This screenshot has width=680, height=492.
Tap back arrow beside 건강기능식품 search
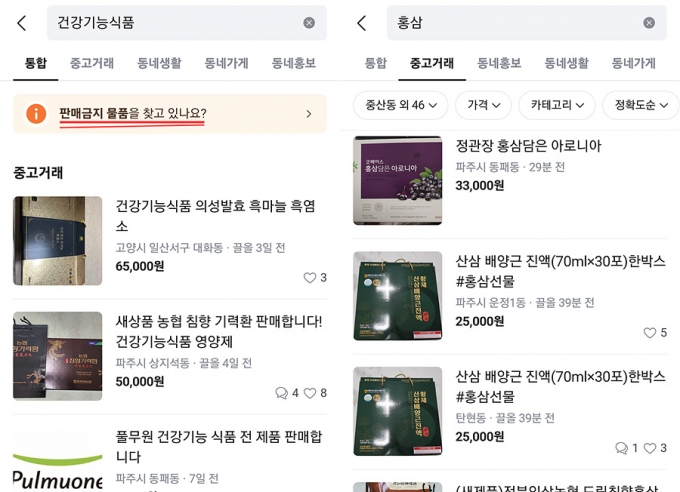(22, 23)
